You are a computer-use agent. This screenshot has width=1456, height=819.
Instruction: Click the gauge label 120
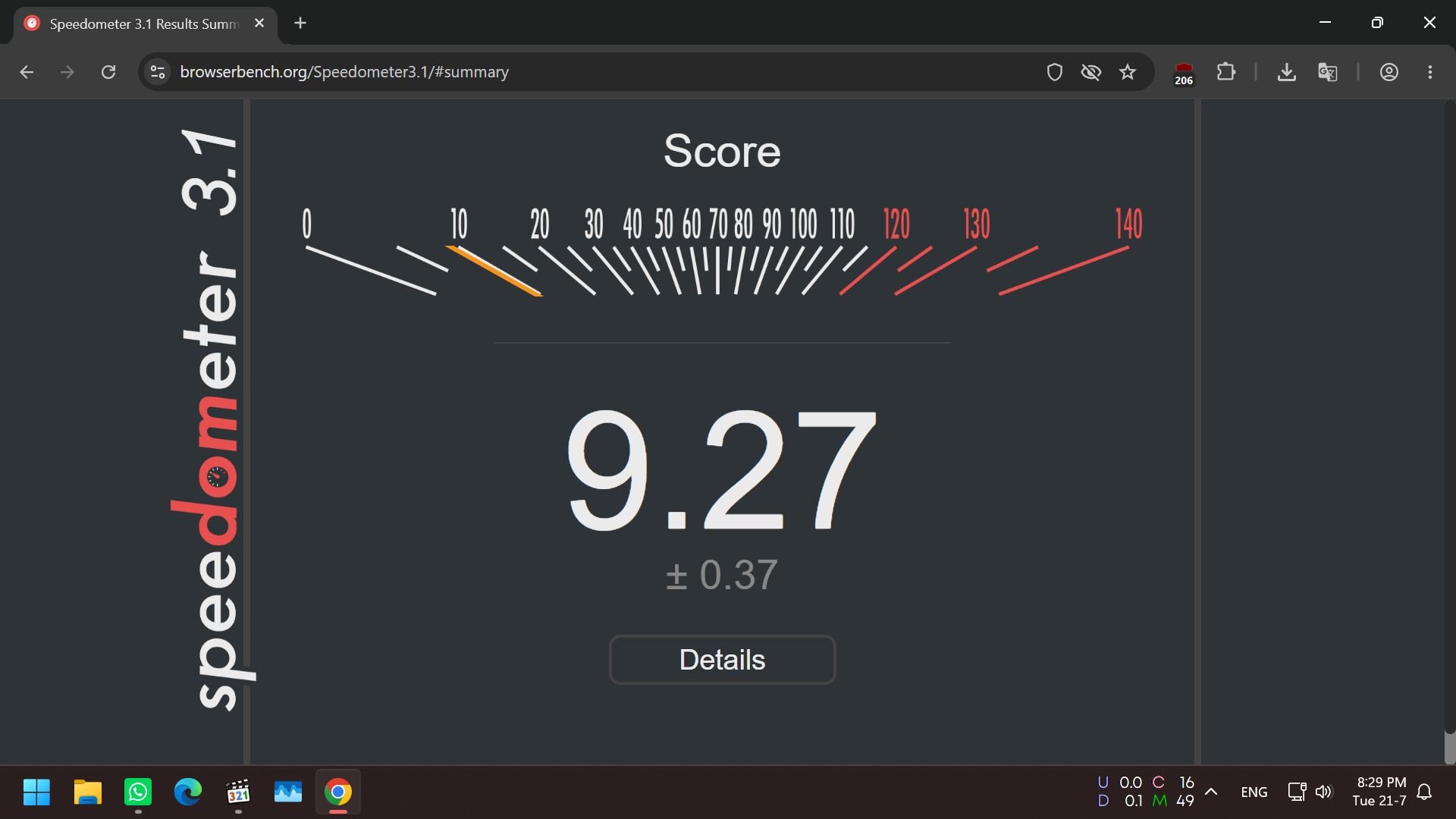point(896,224)
